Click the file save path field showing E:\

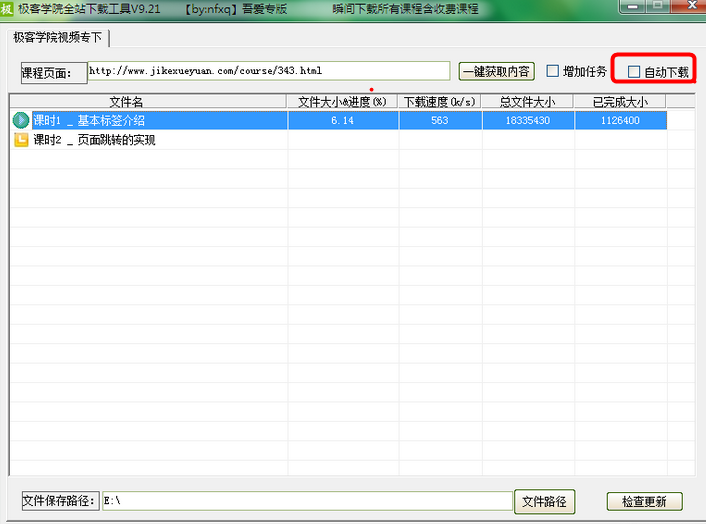(x=308, y=501)
